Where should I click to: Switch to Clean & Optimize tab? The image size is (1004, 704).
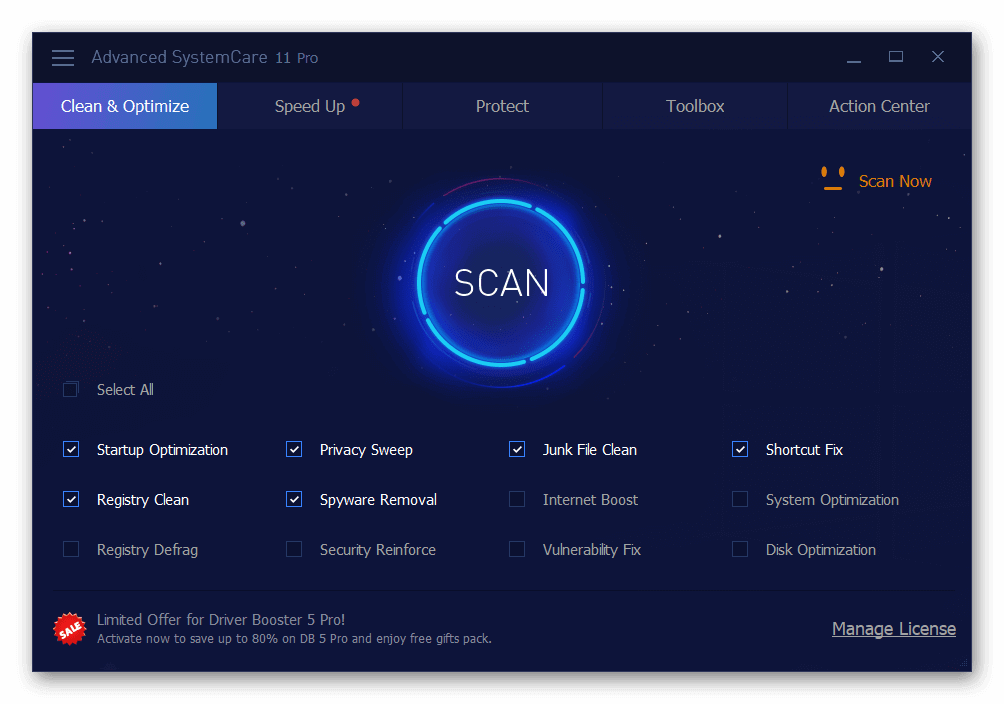pyautogui.click(x=125, y=106)
